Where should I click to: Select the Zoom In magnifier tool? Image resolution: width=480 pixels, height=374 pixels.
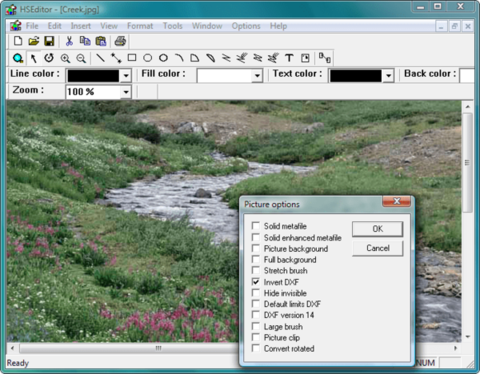click(65, 58)
